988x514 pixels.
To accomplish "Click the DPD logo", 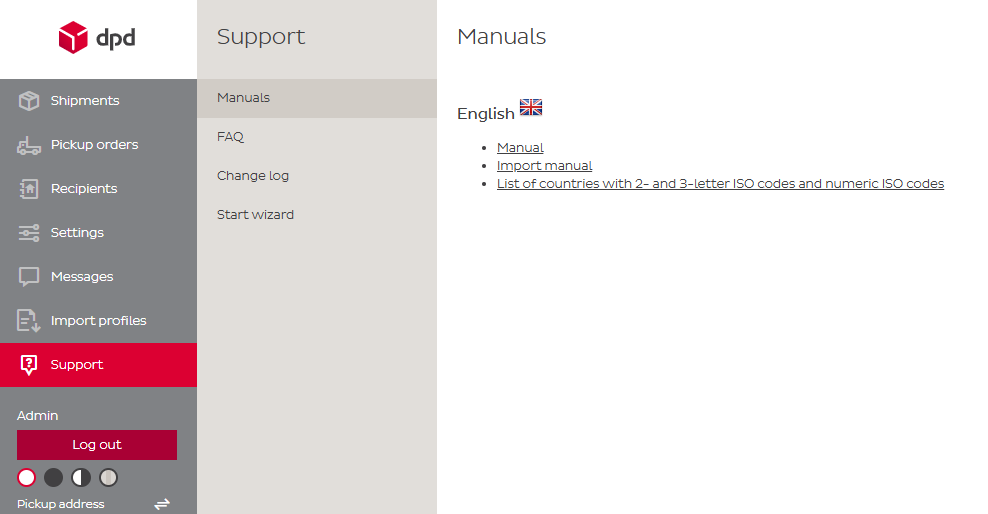I will pos(97,38).
